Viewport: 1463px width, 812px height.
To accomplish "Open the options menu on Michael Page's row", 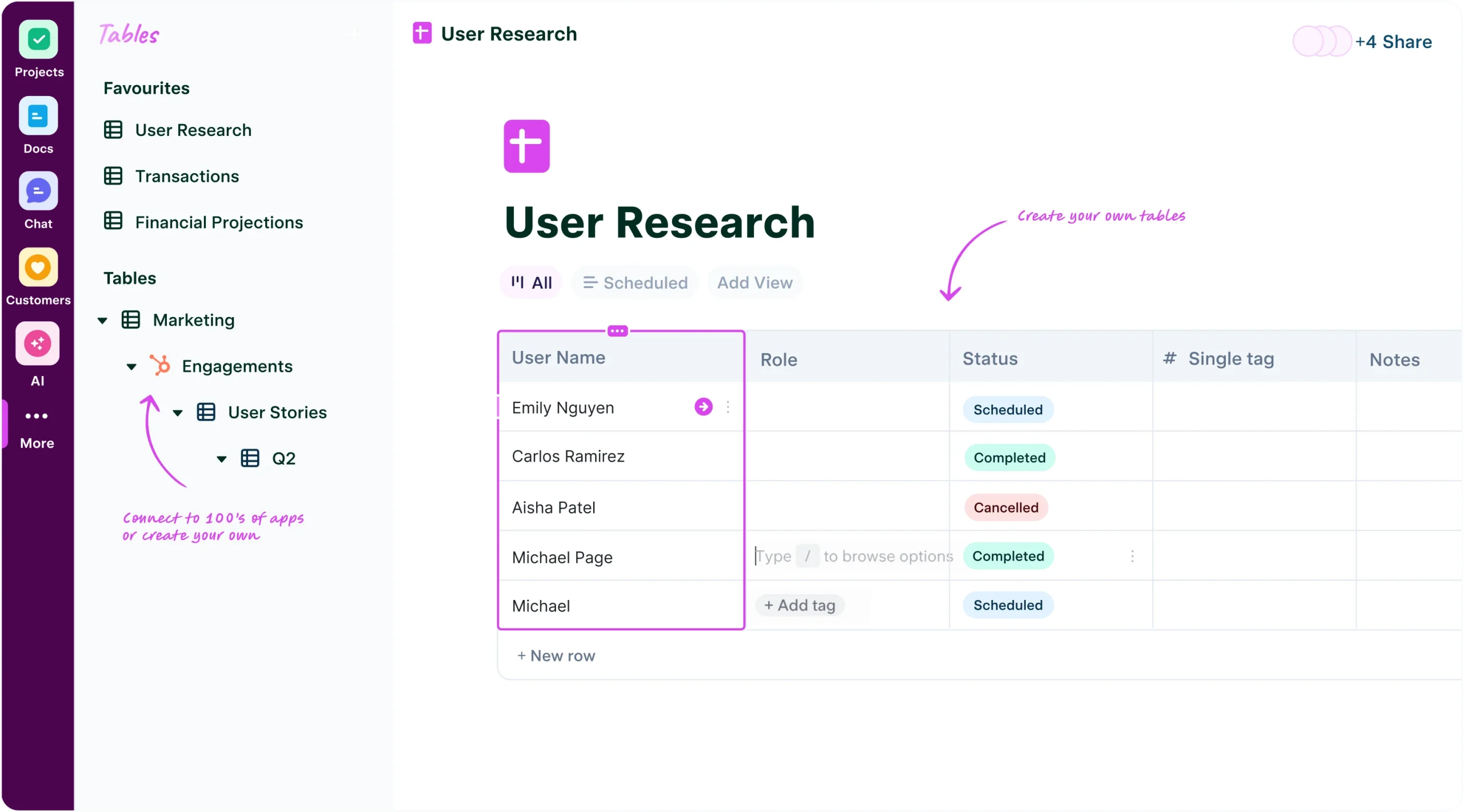I will tap(1132, 556).
